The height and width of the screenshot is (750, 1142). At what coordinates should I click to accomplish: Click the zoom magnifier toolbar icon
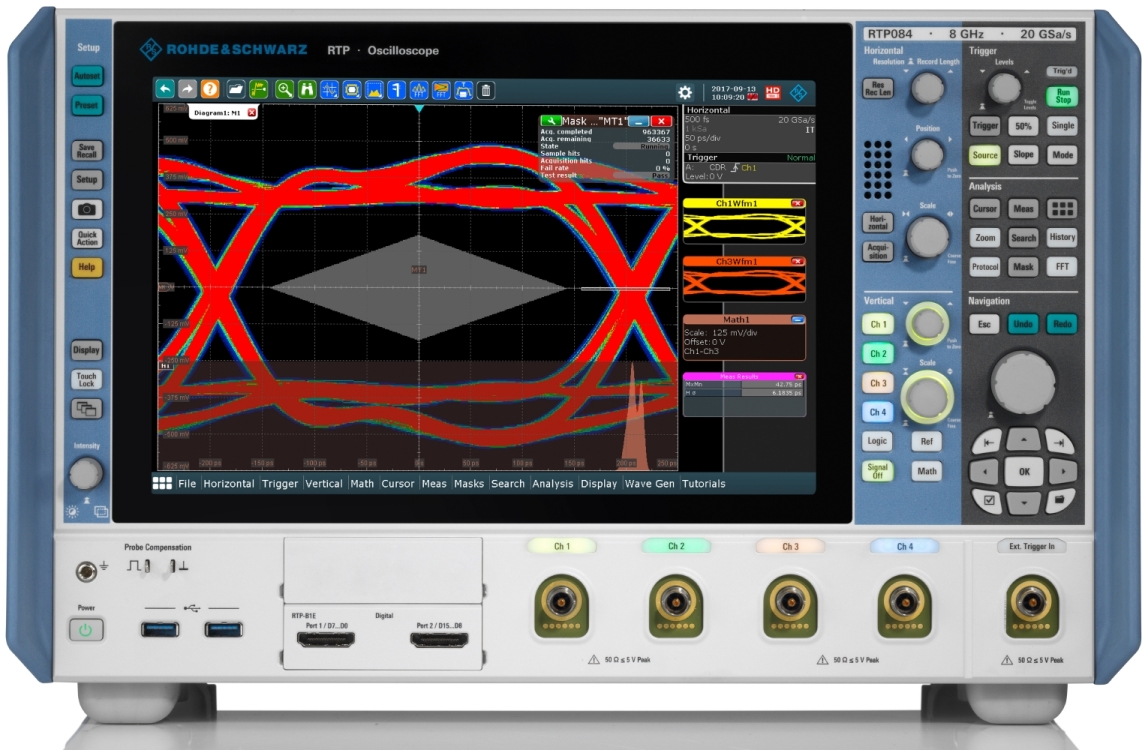tap(285, 90)
